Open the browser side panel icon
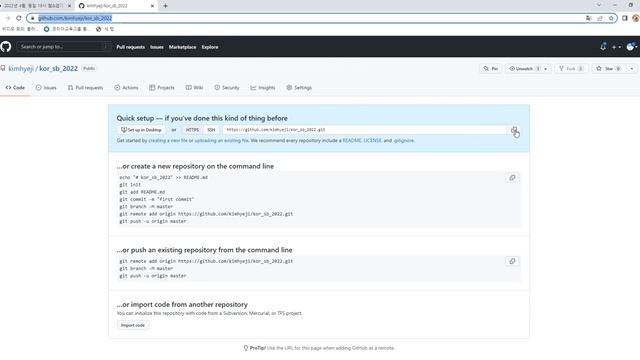 [x=624, y=18]
